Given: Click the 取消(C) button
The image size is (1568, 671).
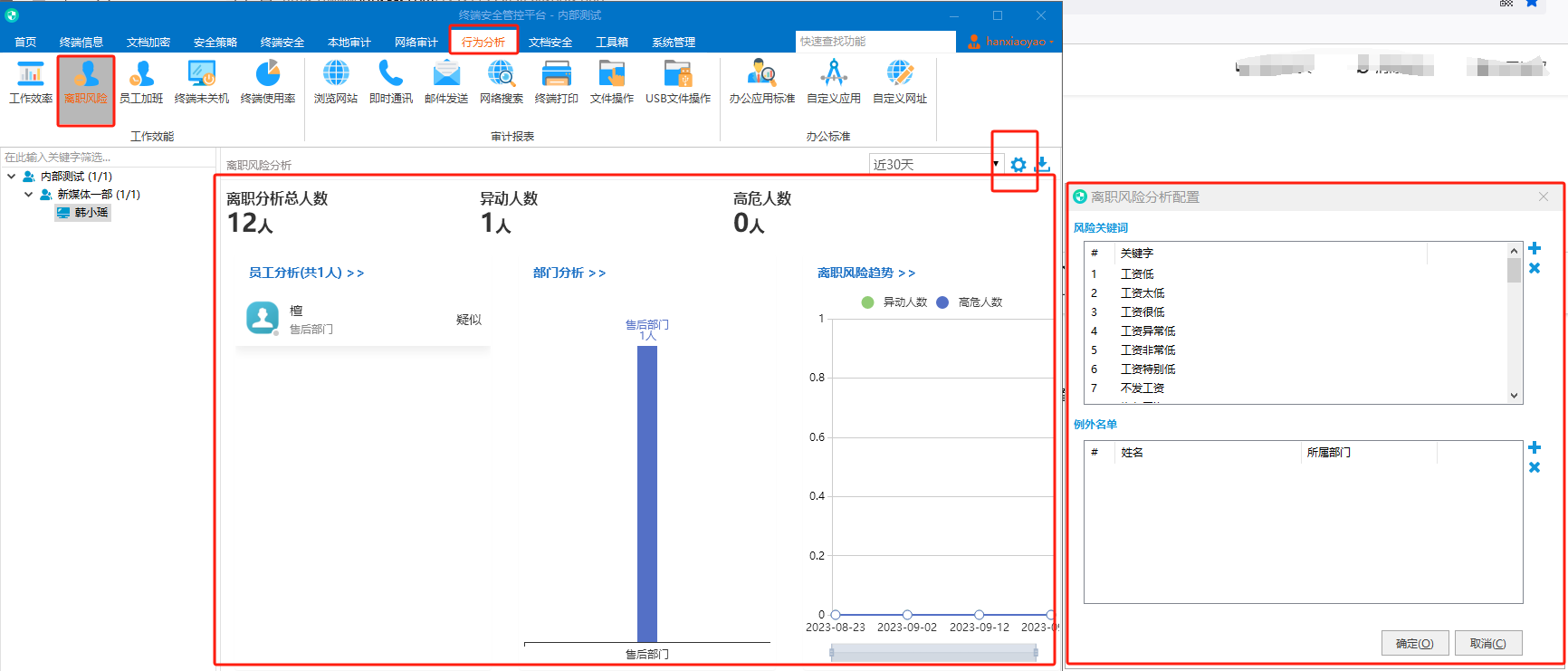Looking at the screenshot, I should coord(1488,643).
